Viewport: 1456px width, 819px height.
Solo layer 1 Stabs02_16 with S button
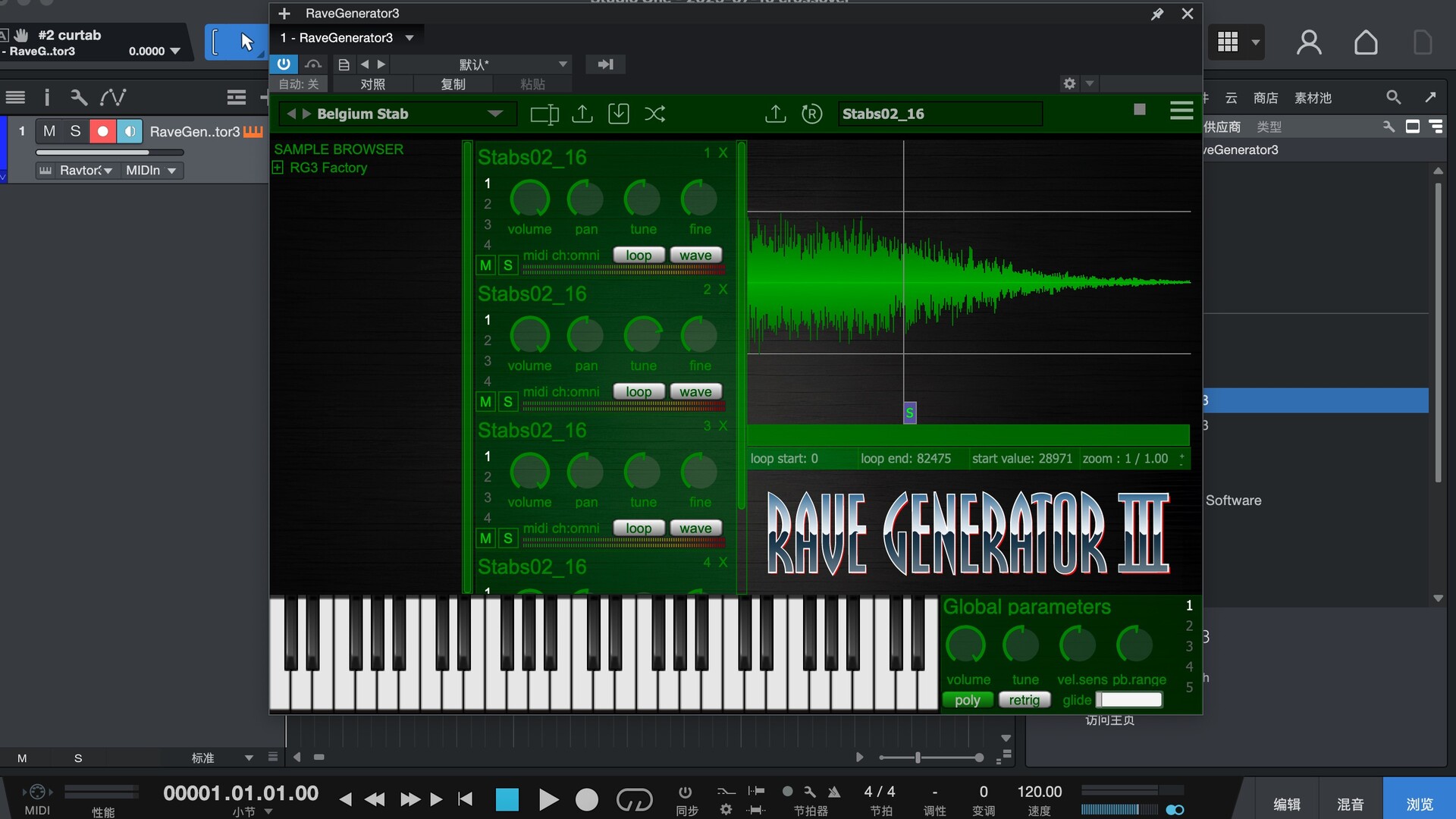[508, 265]
